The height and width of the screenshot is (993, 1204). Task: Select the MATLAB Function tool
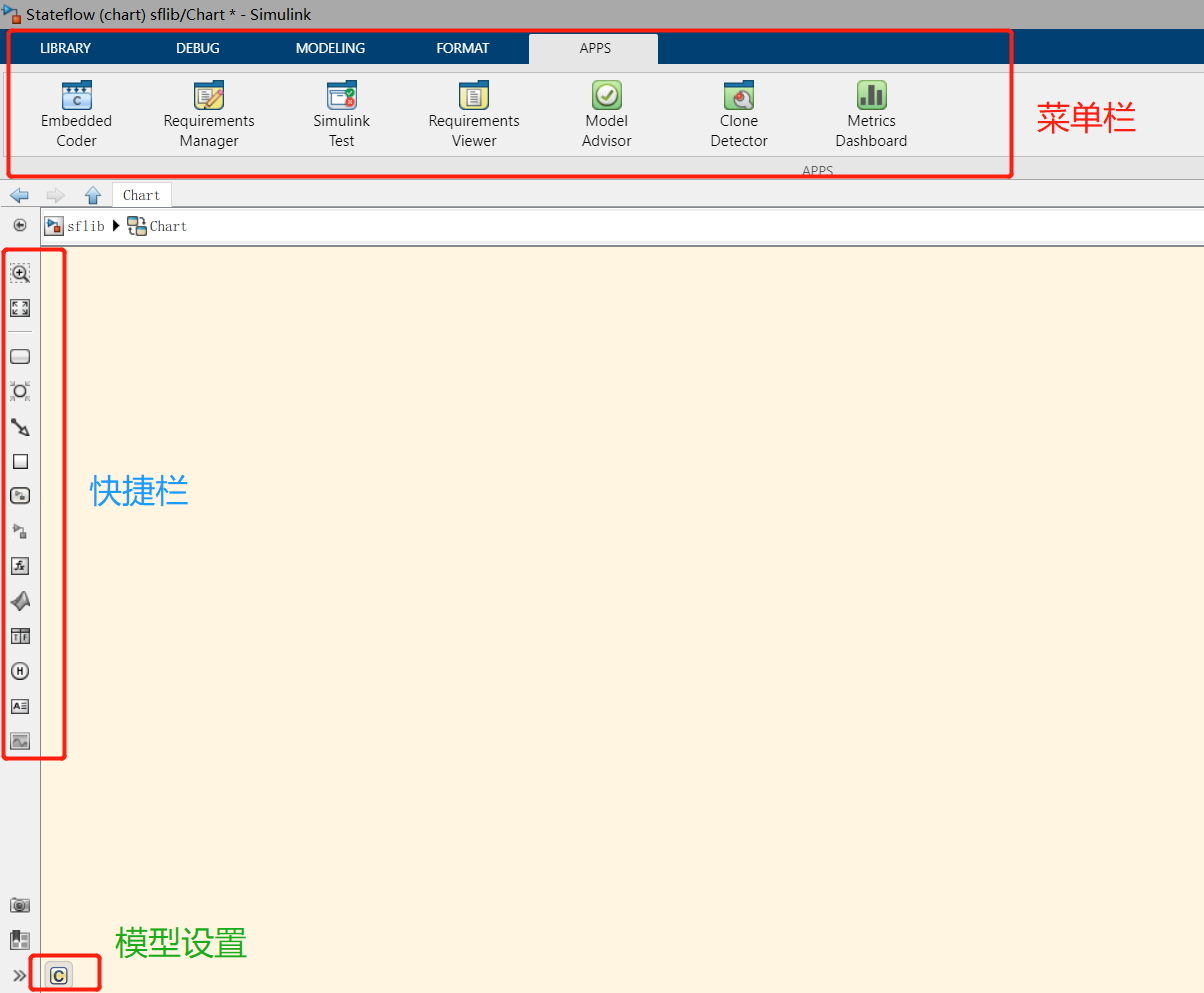20,601
